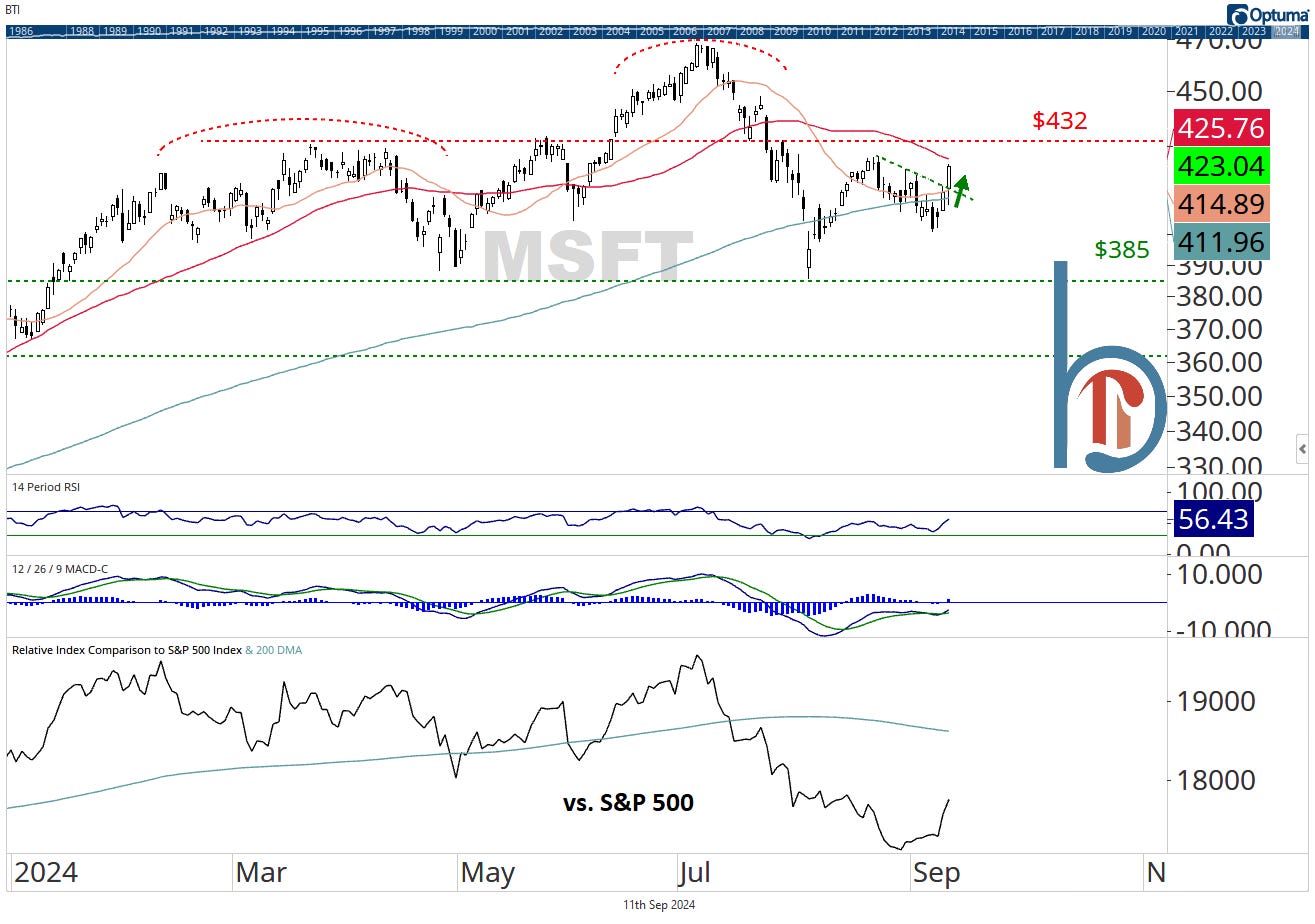Jump to 2016 in the year timeline bar

[x=1020, y=31]
